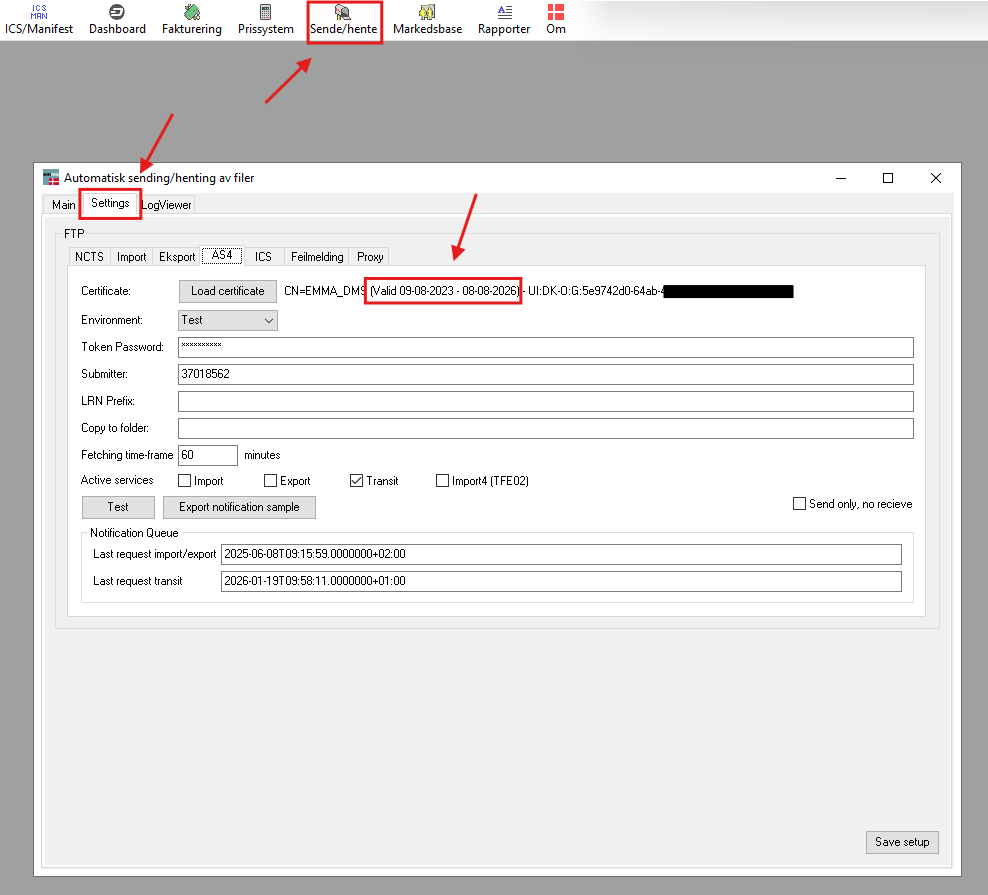Open the Markedsbase toolbar icon

[427, 19]
